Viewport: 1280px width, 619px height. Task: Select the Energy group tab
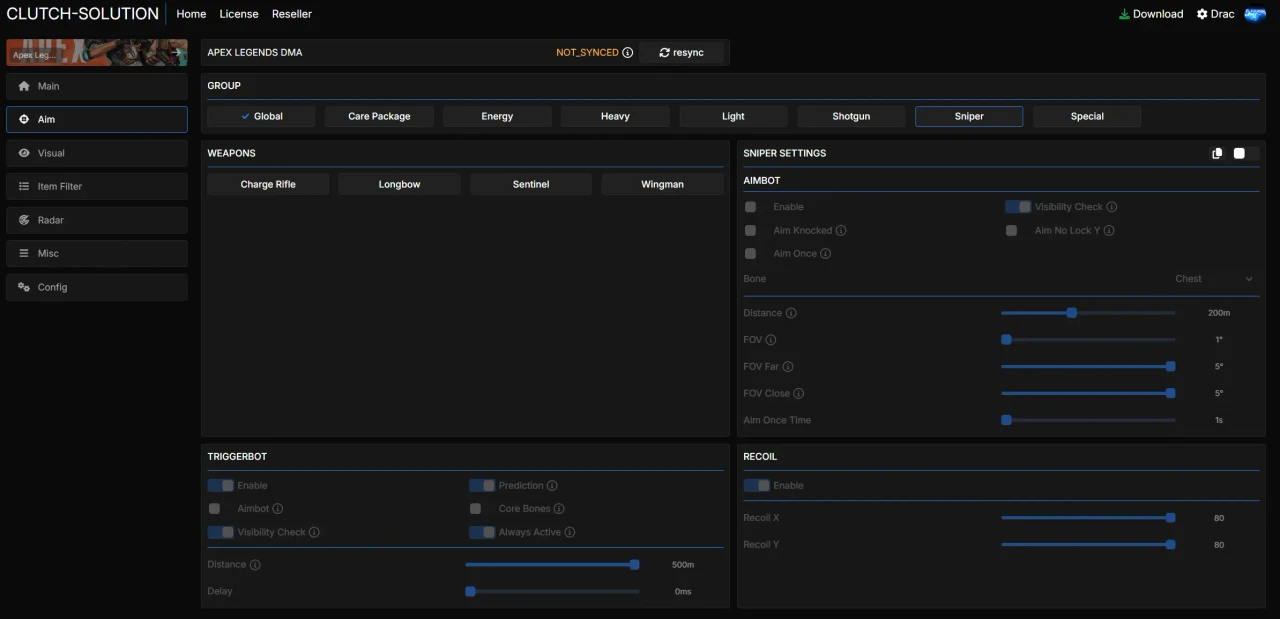tap(497, 116)
